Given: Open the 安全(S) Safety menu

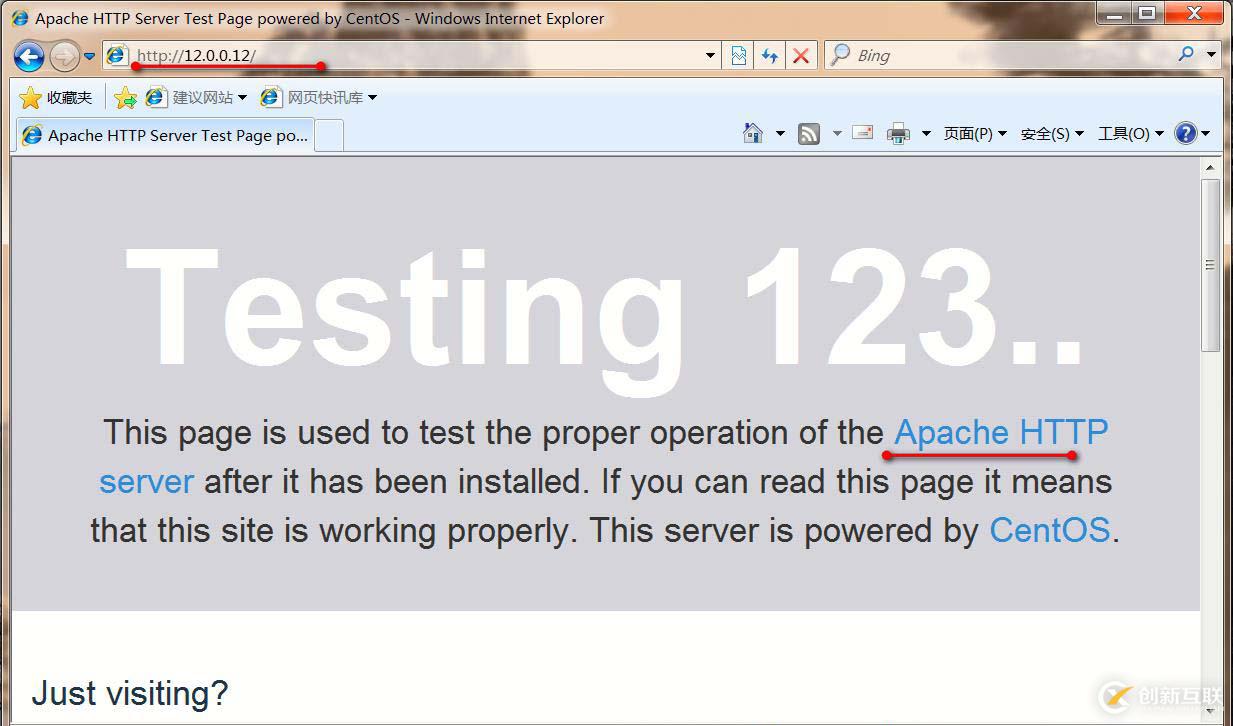Looking at the screenshot, I should click(x=1052, y=134).
